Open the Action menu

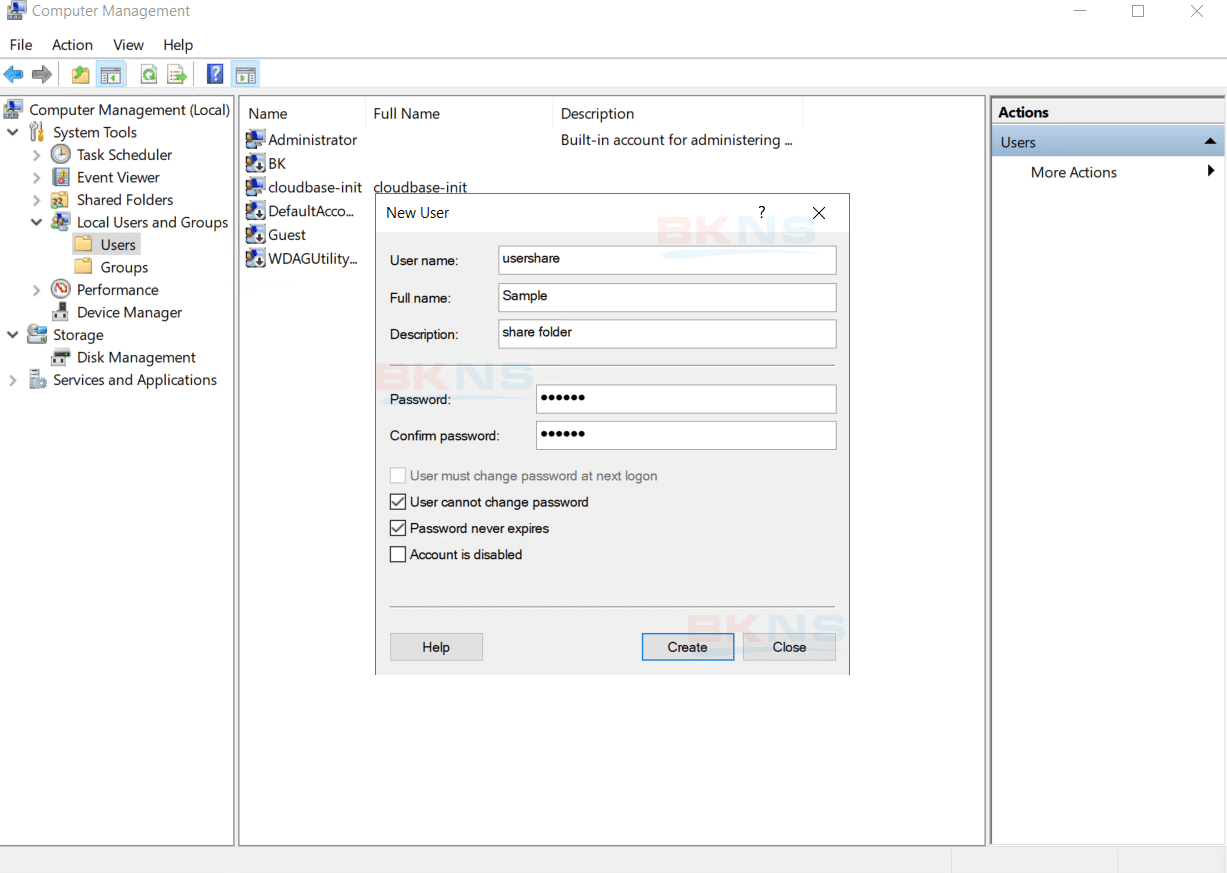[x=72, y=45]
